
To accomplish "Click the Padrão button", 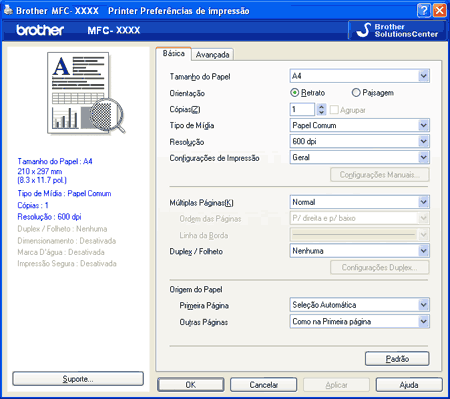I will (x=397, y=359).
